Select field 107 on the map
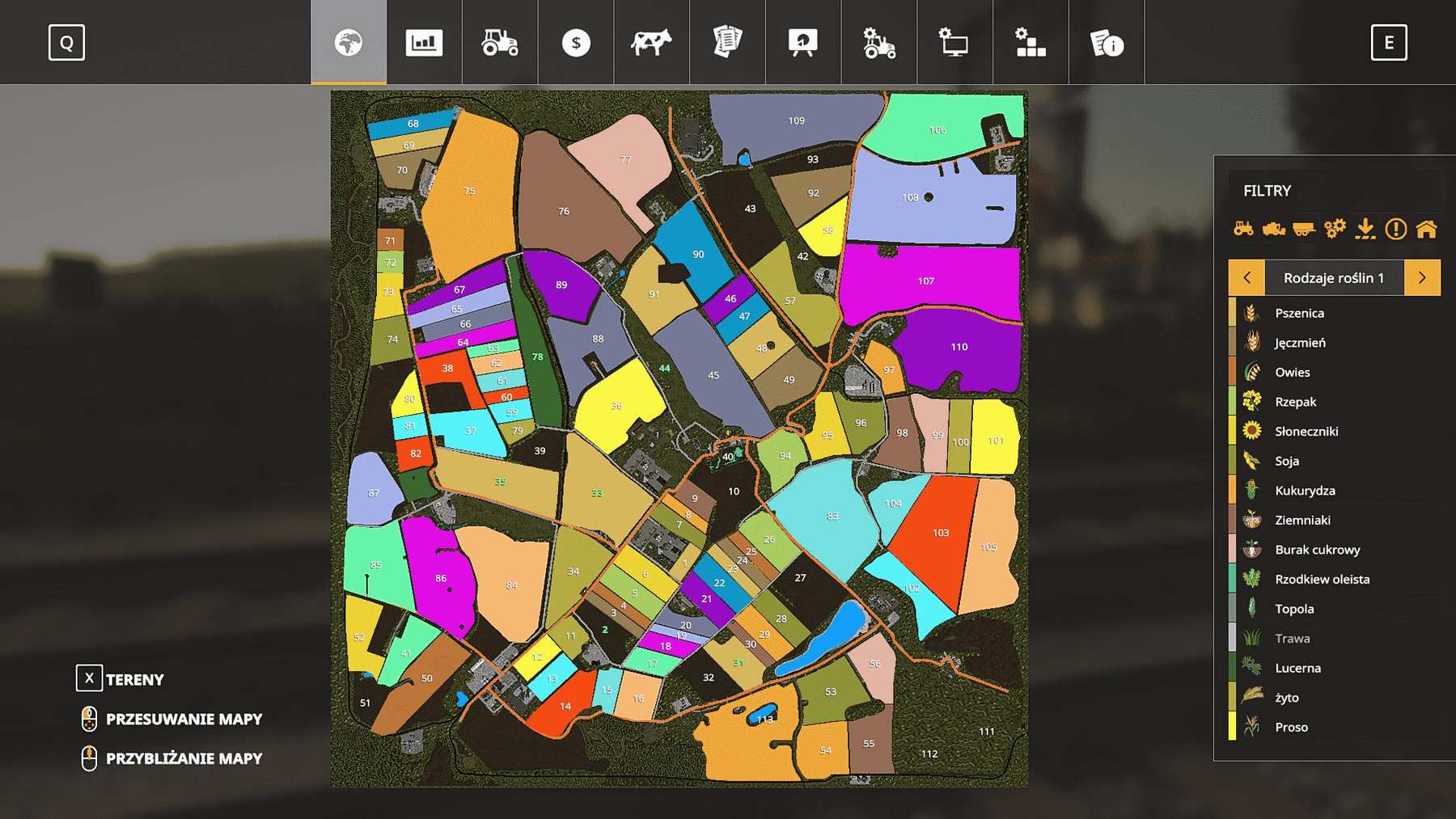 point(926,281)
